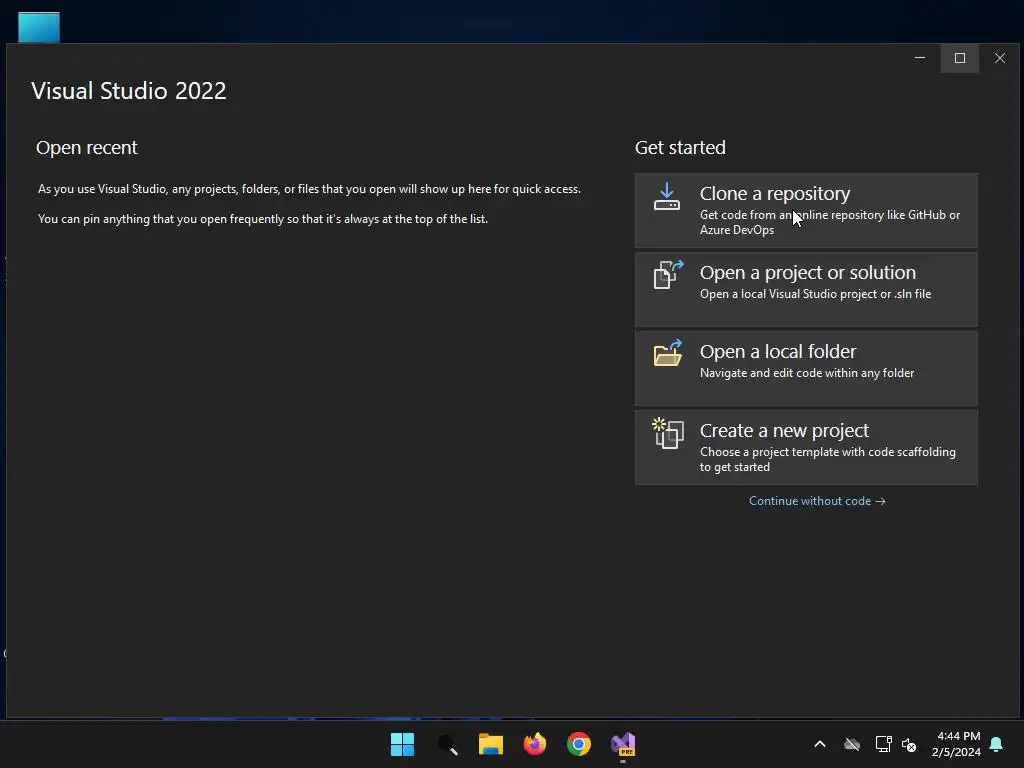Viewport: 1024px width, 768px height.
Task: Follow the Continue without code link
Action: (817, 501)
